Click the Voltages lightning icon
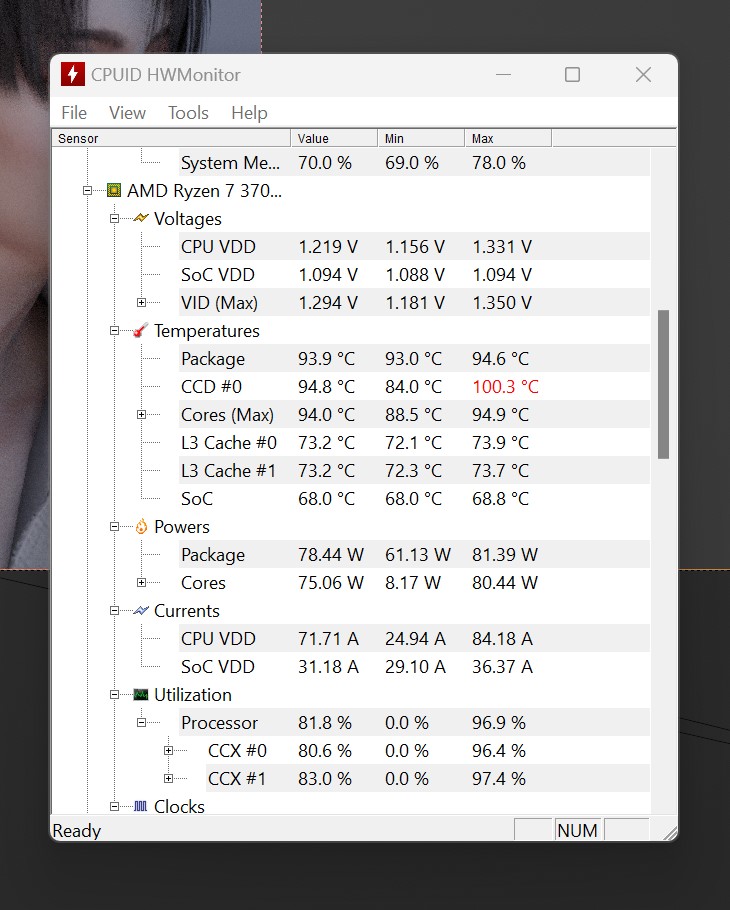The height and width of the screenshot is (910, 730). click(141, 218)
